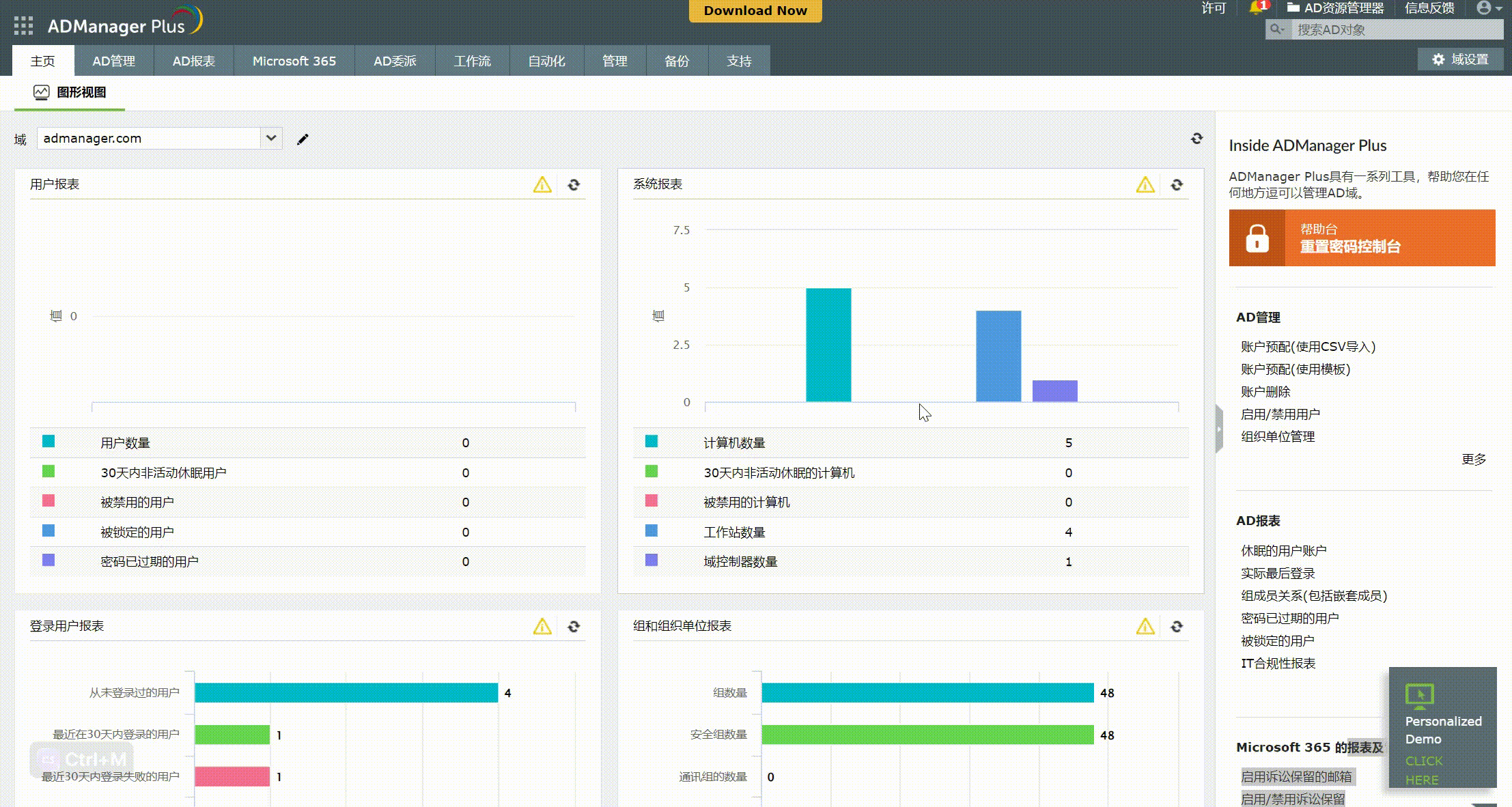Open 实际最后登录 report link
The image size is (1512, 807).
(1278, 574)
